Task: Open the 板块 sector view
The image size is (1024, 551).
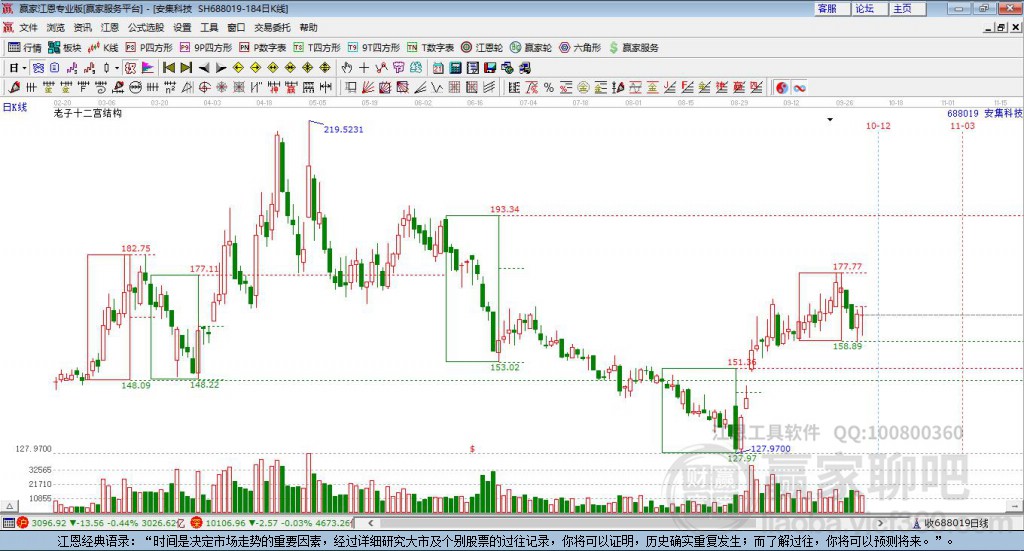Action: coord(64,48)
